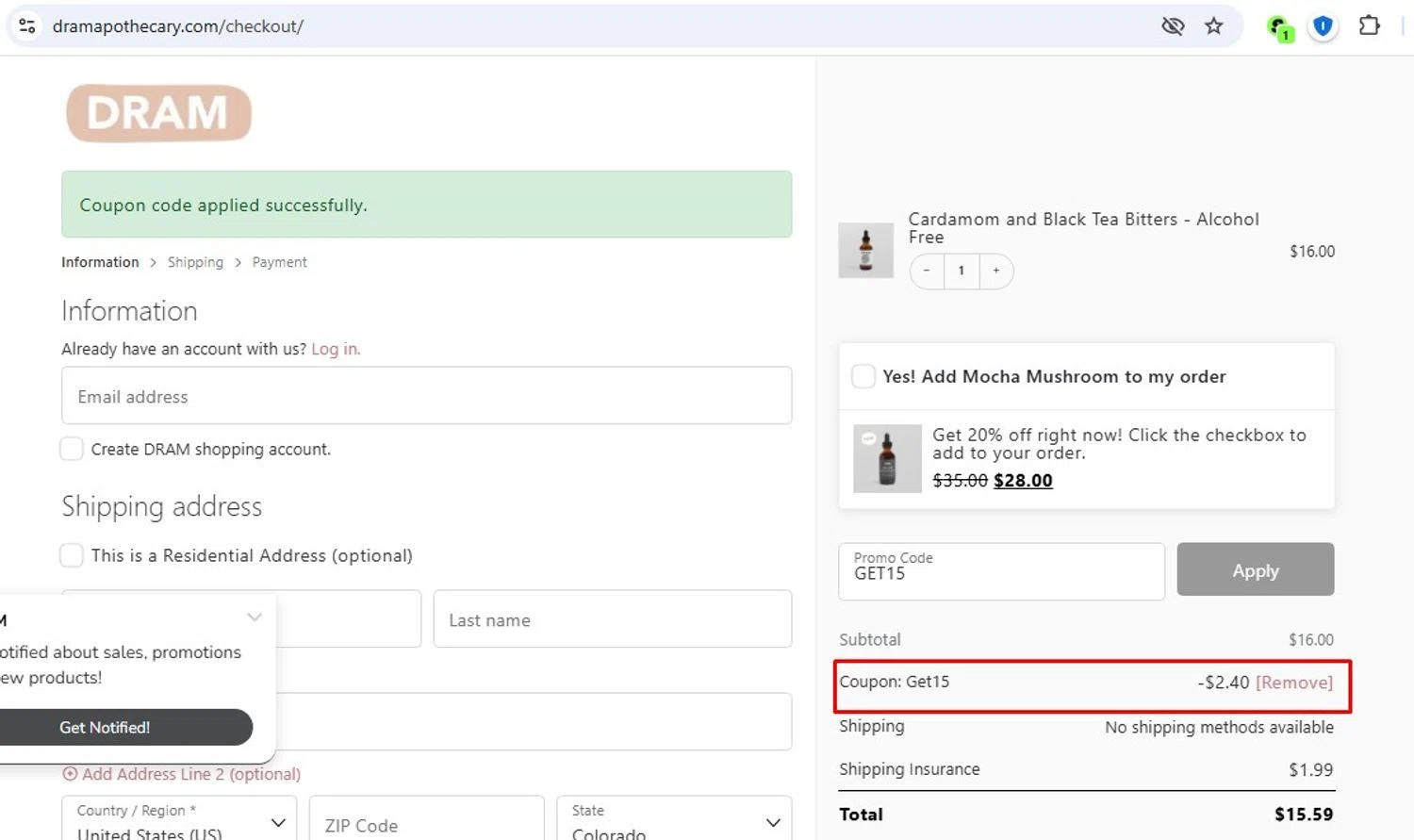Bookmark this page with the star icon
Viewport: 1414px width, 840px height.
[x=1214, y=26]
